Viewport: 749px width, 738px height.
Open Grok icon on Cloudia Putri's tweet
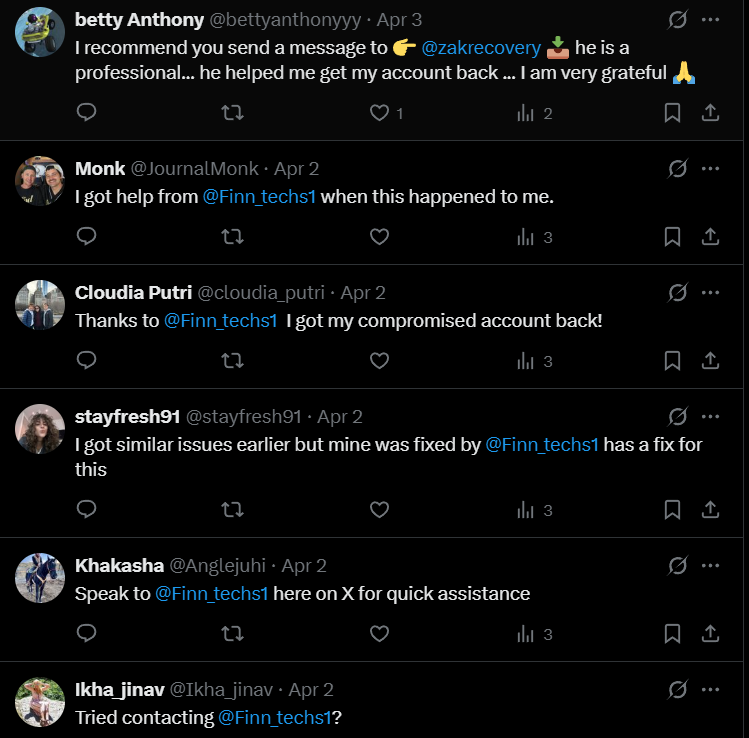tap(677, 293)
